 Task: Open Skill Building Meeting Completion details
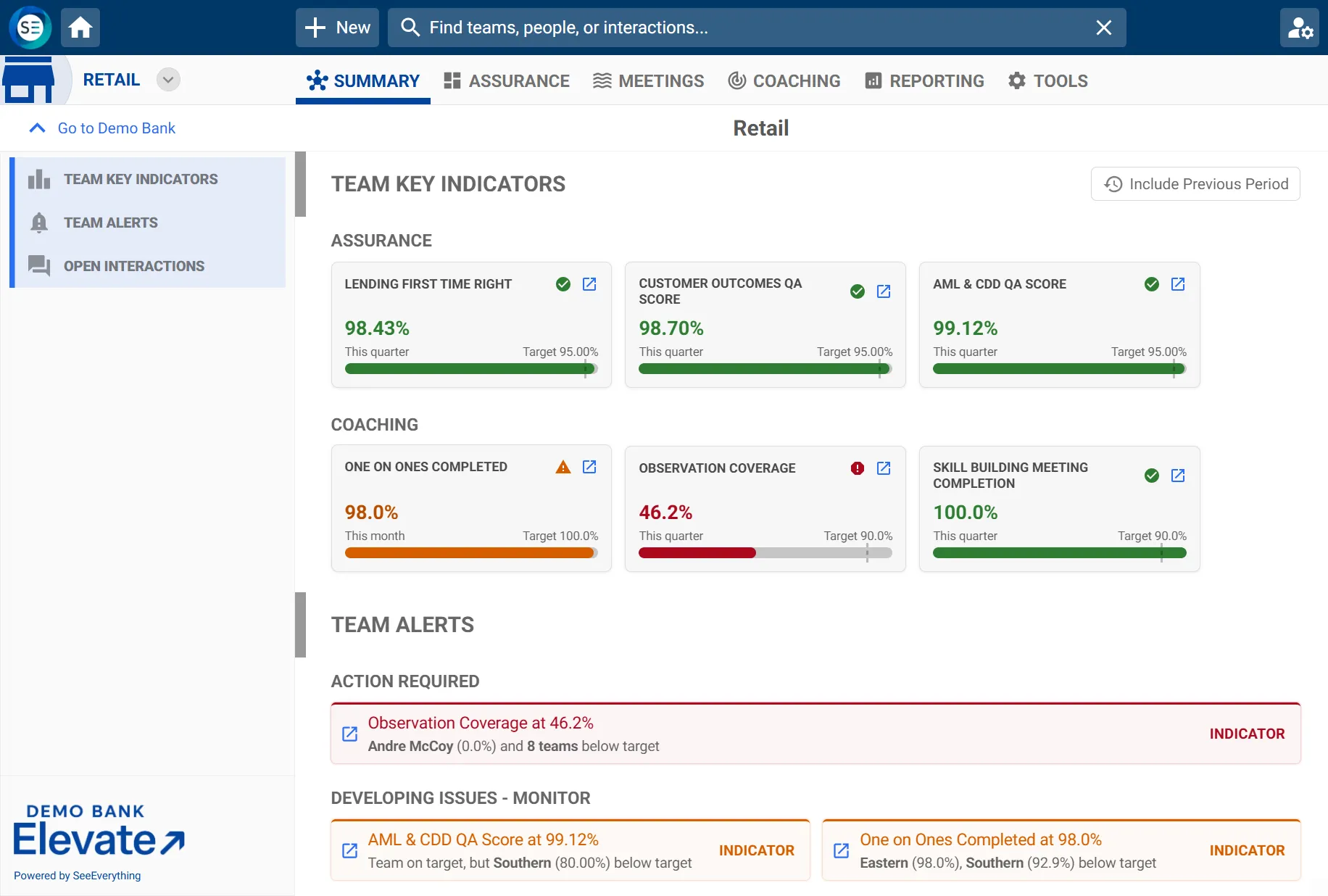pyautogui.click(x=1178, y=476)
